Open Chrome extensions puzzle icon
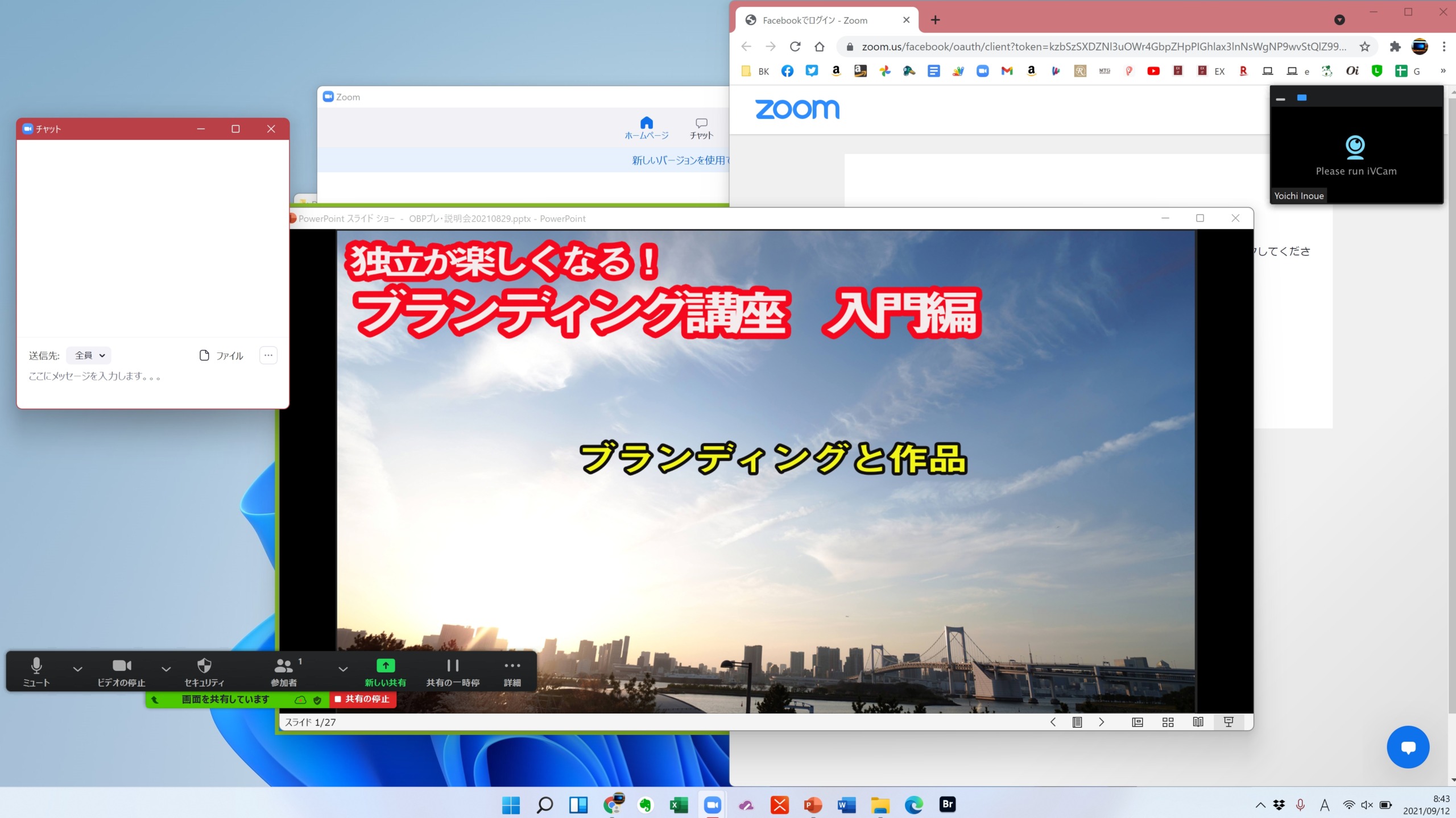Viewport: 1456px width, 818px height. pos(1395,47)
